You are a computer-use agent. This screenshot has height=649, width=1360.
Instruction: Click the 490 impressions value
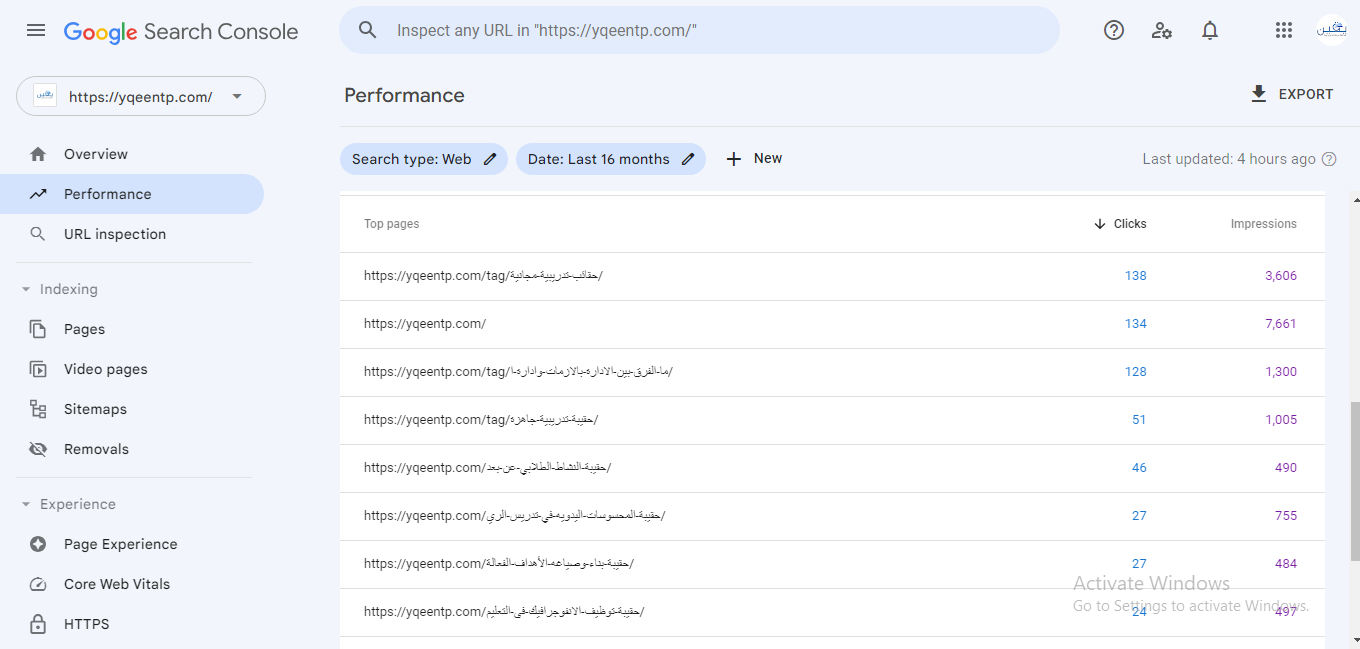click(x=1286, y=468)
